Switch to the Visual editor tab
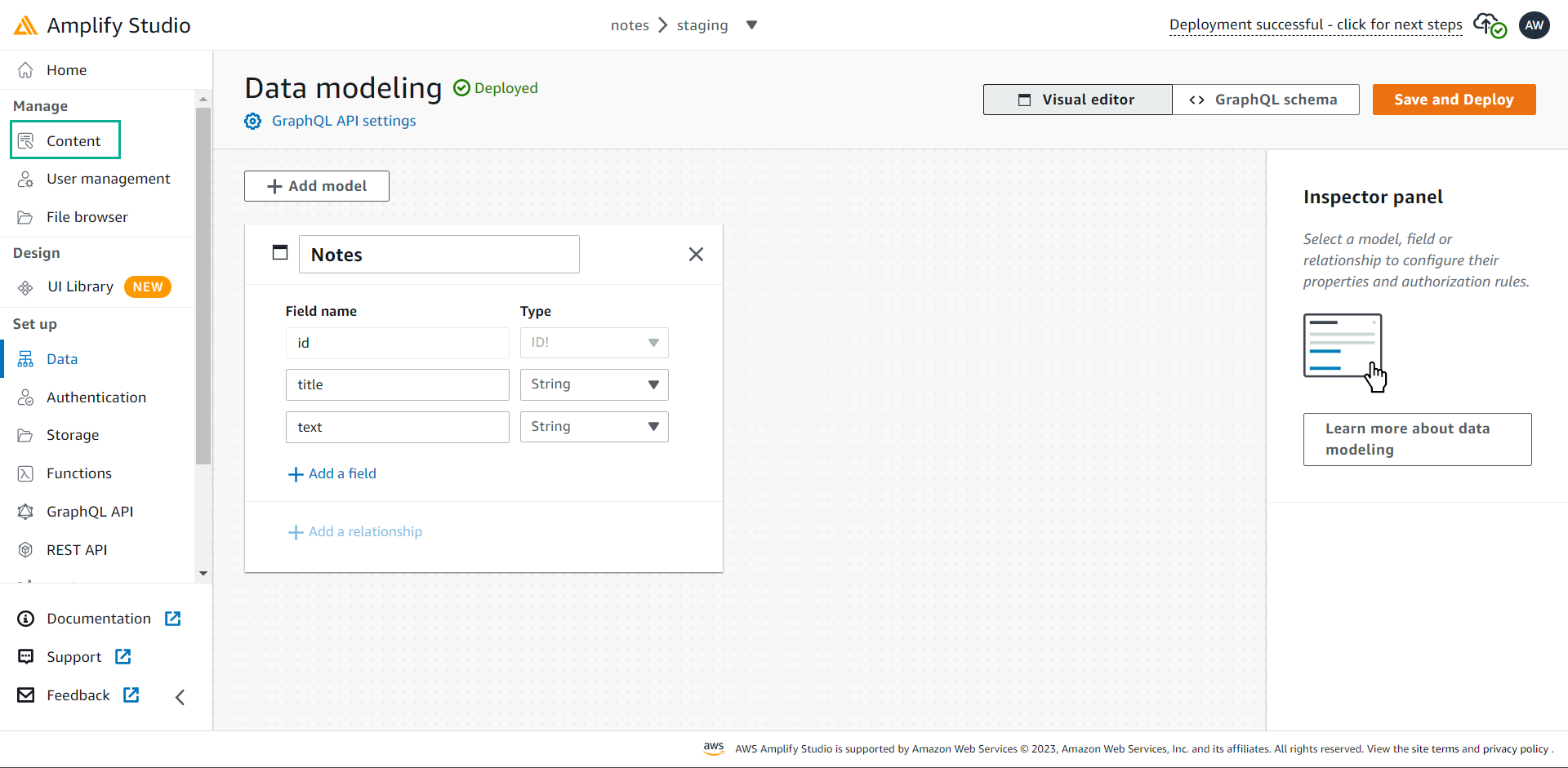This screenshot has width=1568, height=768. click(1078, 100)
